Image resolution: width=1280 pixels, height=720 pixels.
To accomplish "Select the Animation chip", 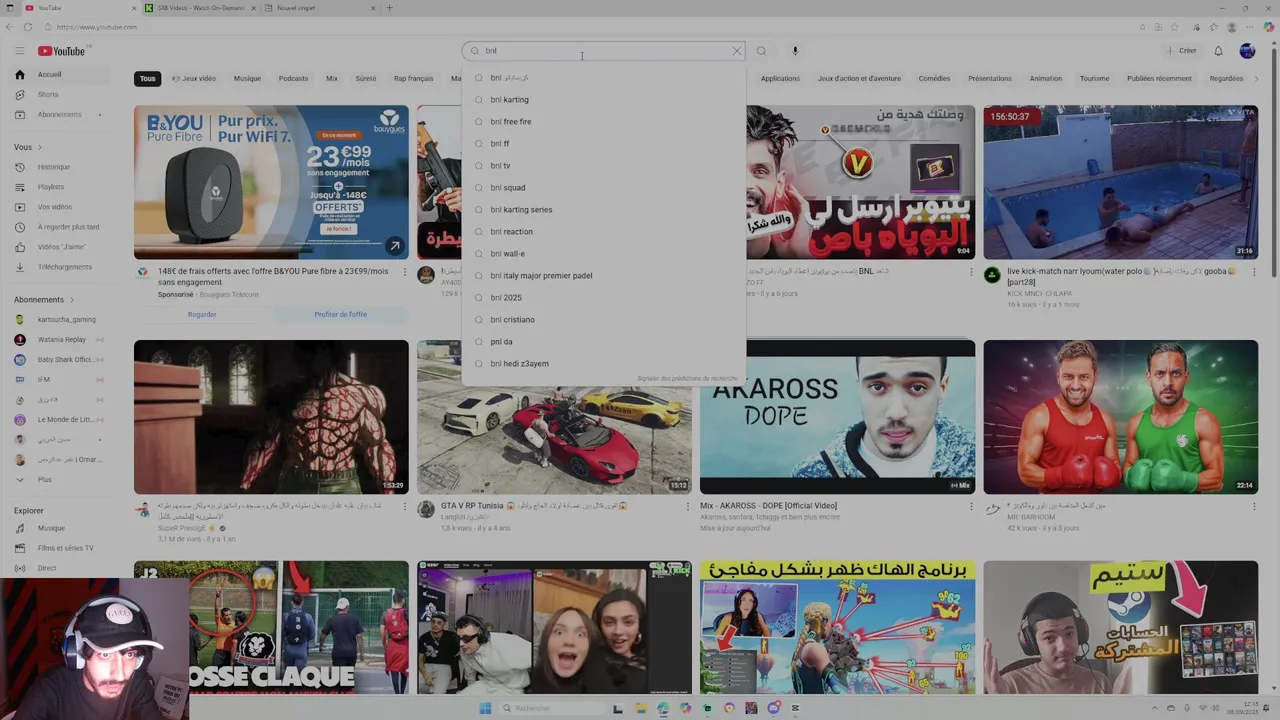I will coord(1046,79).
